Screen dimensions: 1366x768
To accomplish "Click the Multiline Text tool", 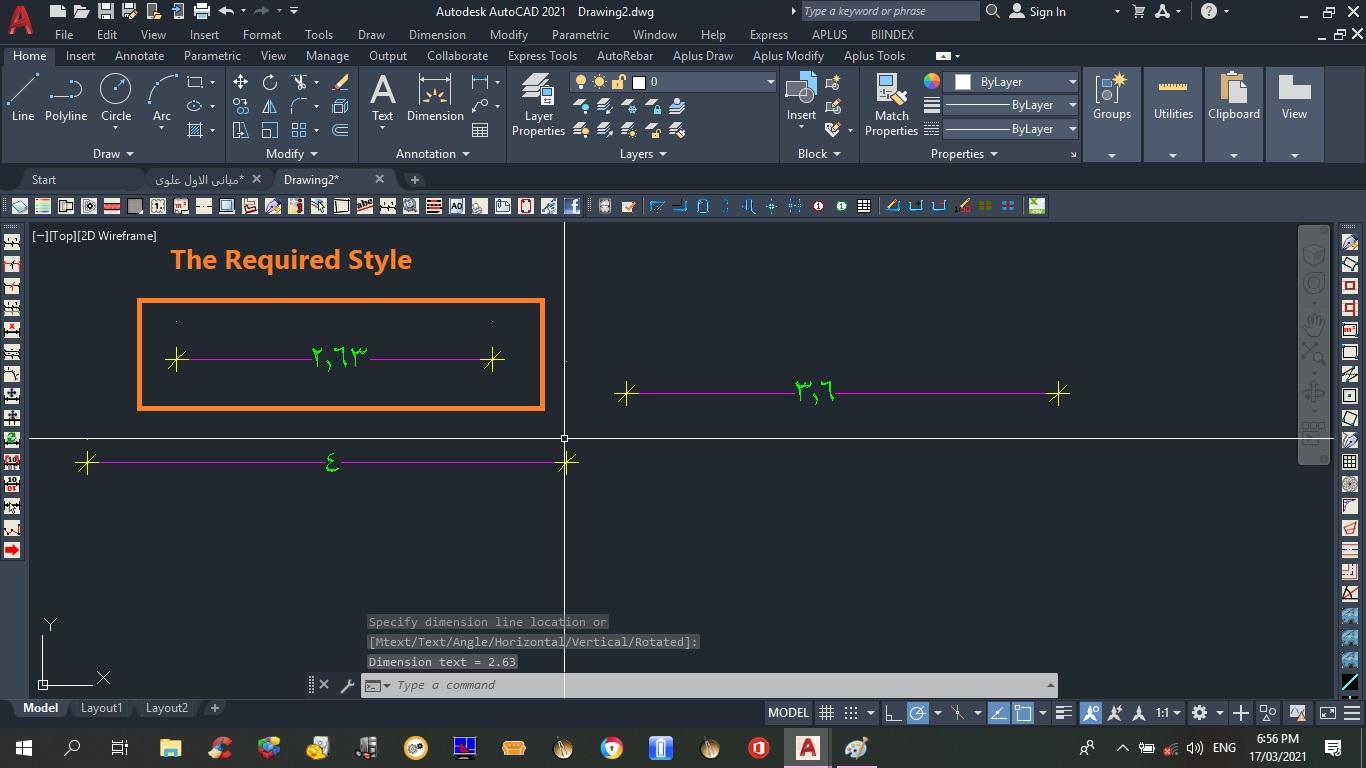I will 383,98.
